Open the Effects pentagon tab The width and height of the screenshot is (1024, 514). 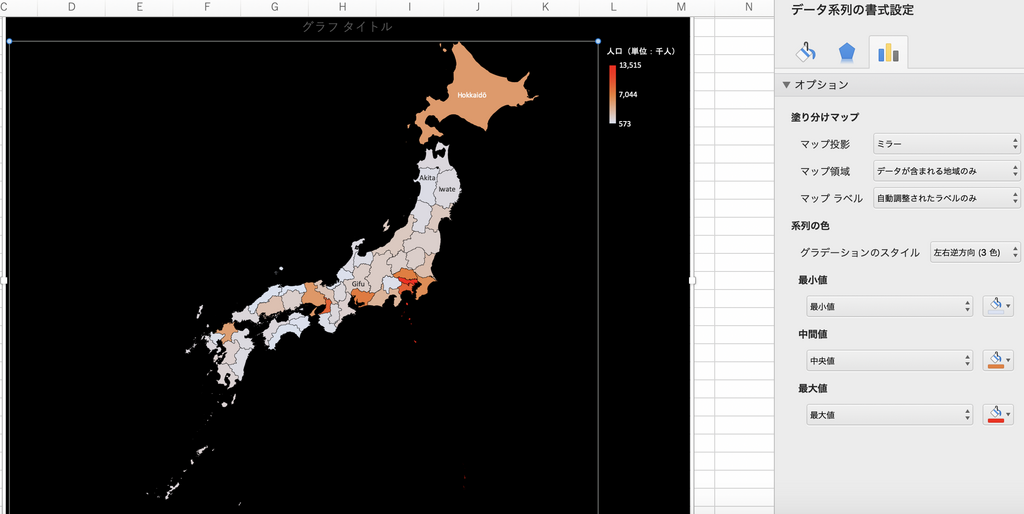[x=846, y=53]
